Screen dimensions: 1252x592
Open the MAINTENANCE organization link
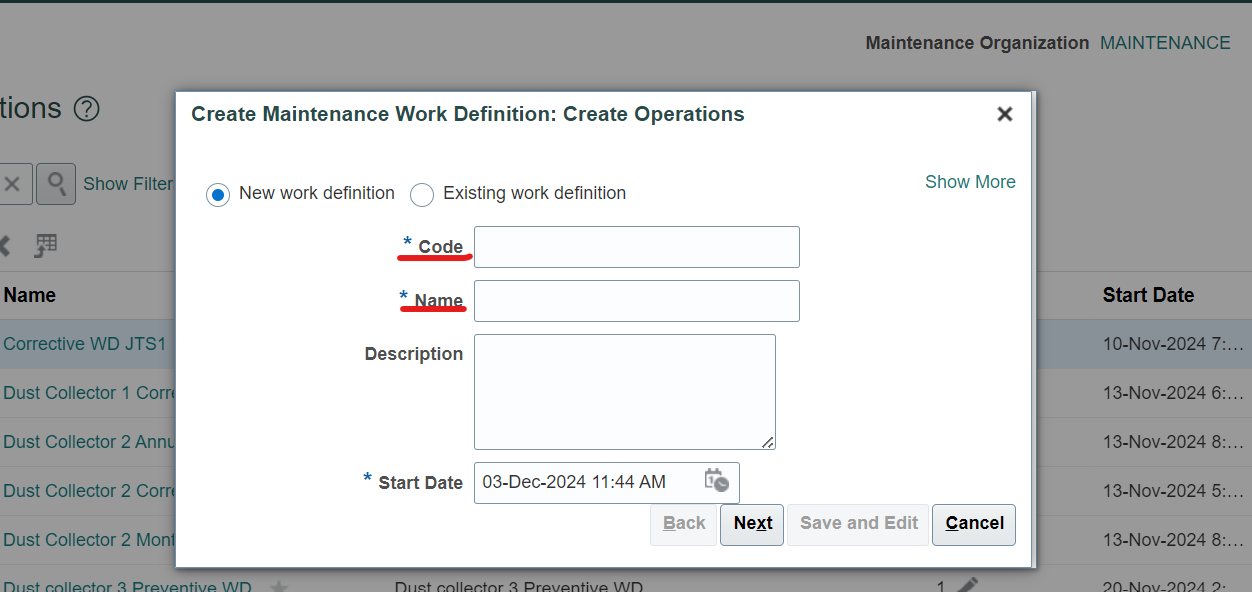(1164, 43)
